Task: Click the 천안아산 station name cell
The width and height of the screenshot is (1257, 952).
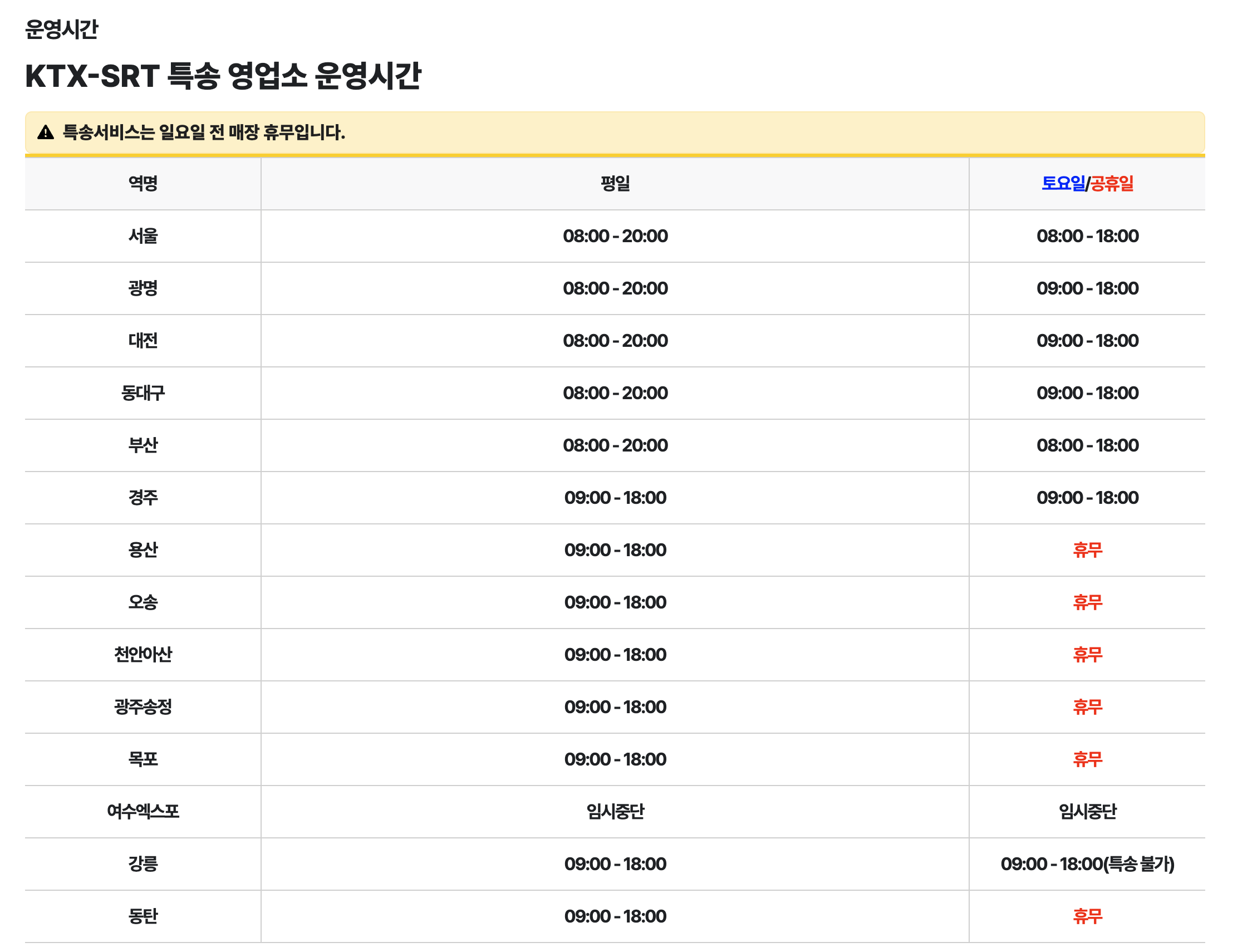Action: click(x=143, y=655)
